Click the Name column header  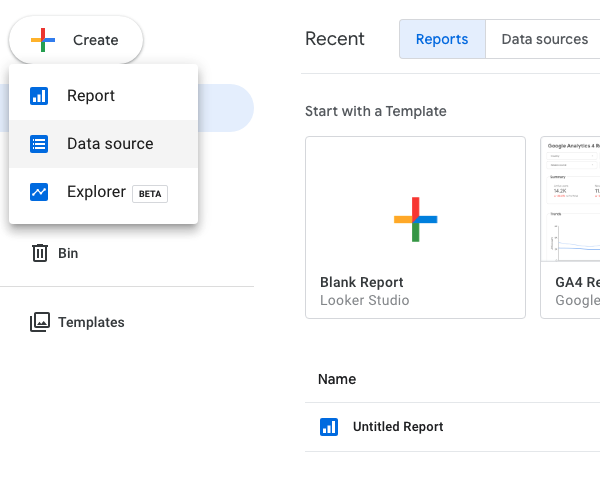(337, 379)
